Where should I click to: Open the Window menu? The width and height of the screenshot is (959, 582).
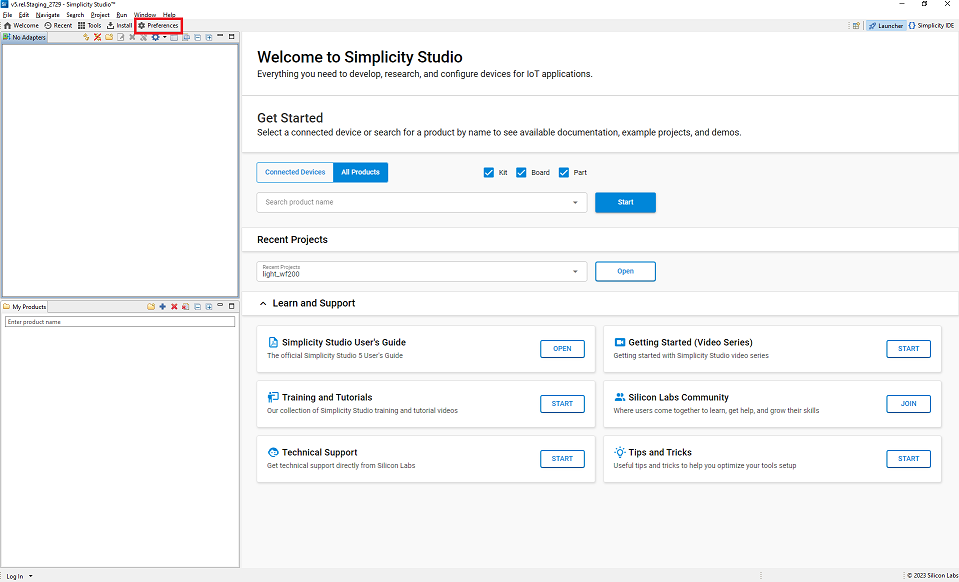[x=144, y=15]
